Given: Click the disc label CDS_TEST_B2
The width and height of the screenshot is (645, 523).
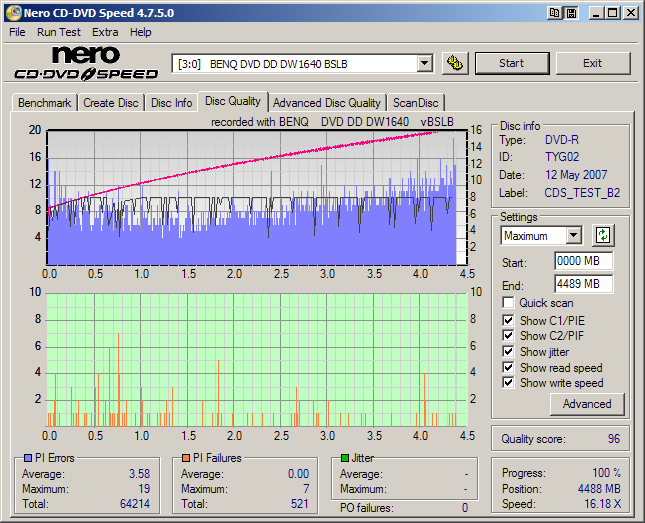Looking at the screenshot, I should pyautogui.click(x=582, y=193).
